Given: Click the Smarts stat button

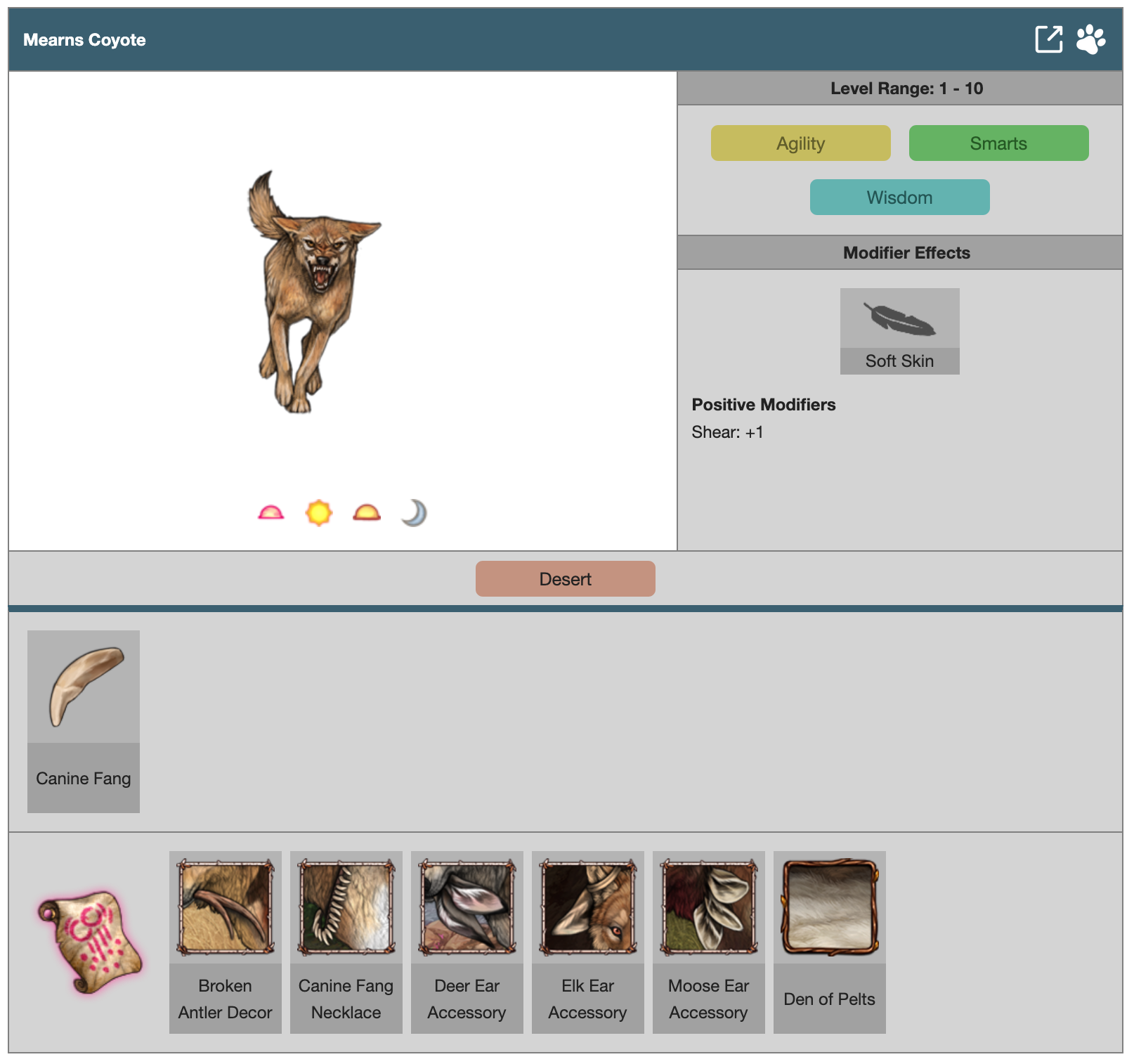Looking at the screenshot, I should 998,143.
